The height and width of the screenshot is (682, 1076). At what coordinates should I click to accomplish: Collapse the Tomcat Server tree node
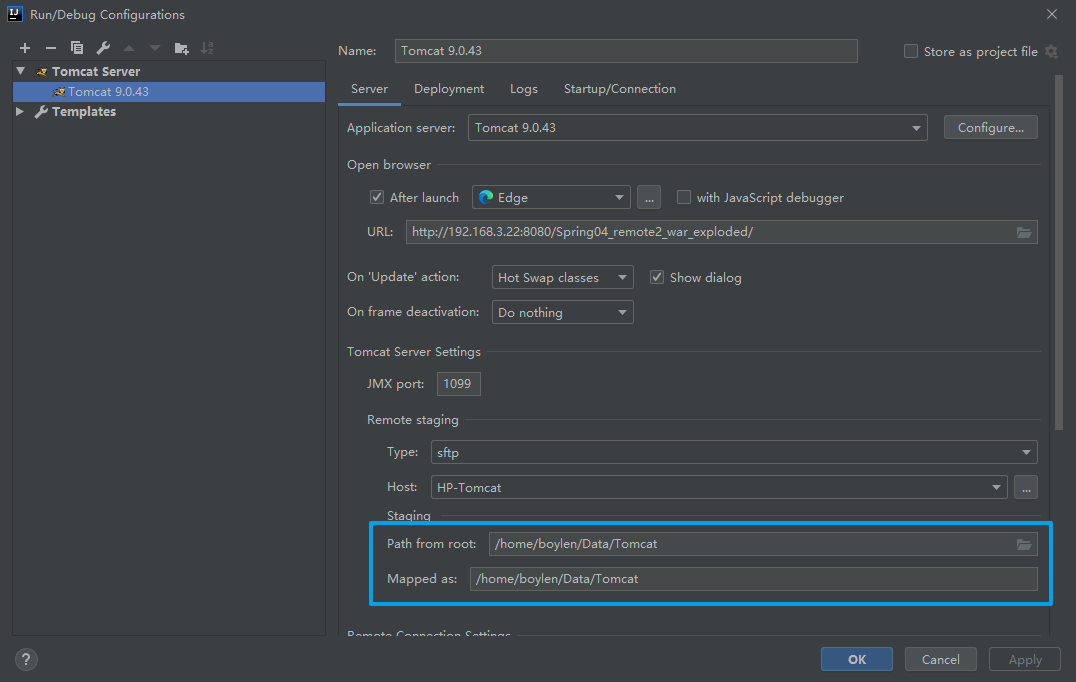point(21,71)
